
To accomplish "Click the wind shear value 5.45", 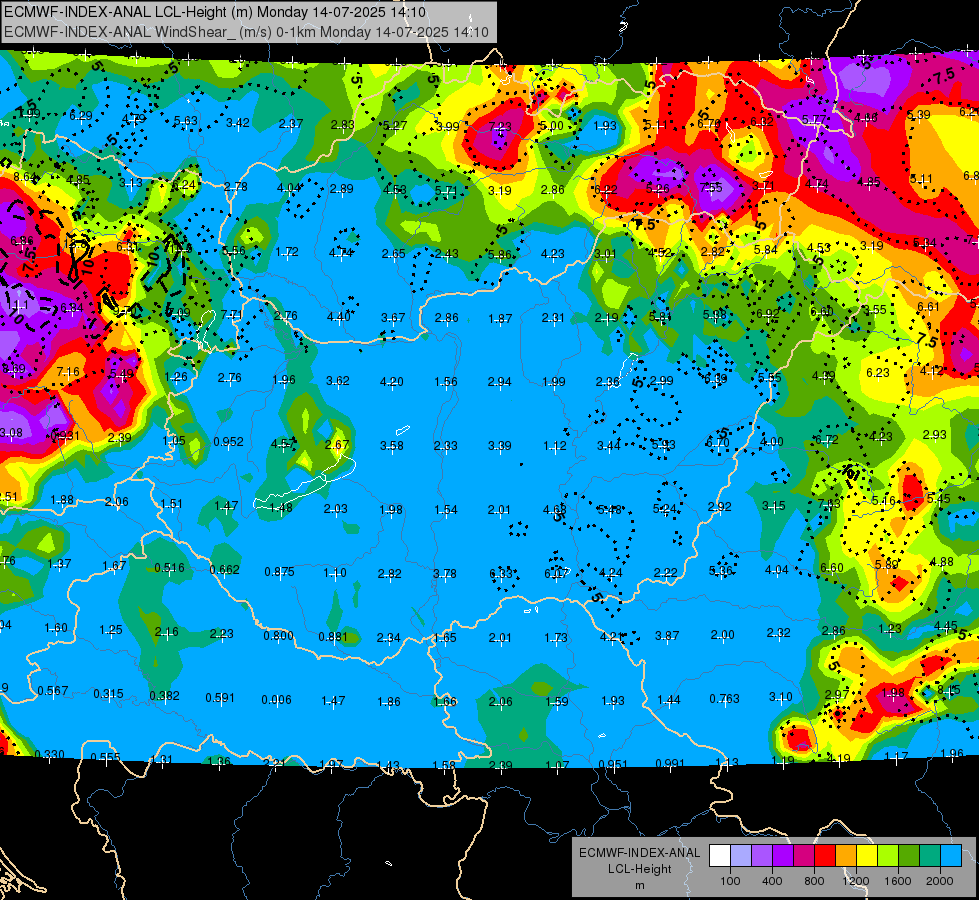I will point(938,498).
